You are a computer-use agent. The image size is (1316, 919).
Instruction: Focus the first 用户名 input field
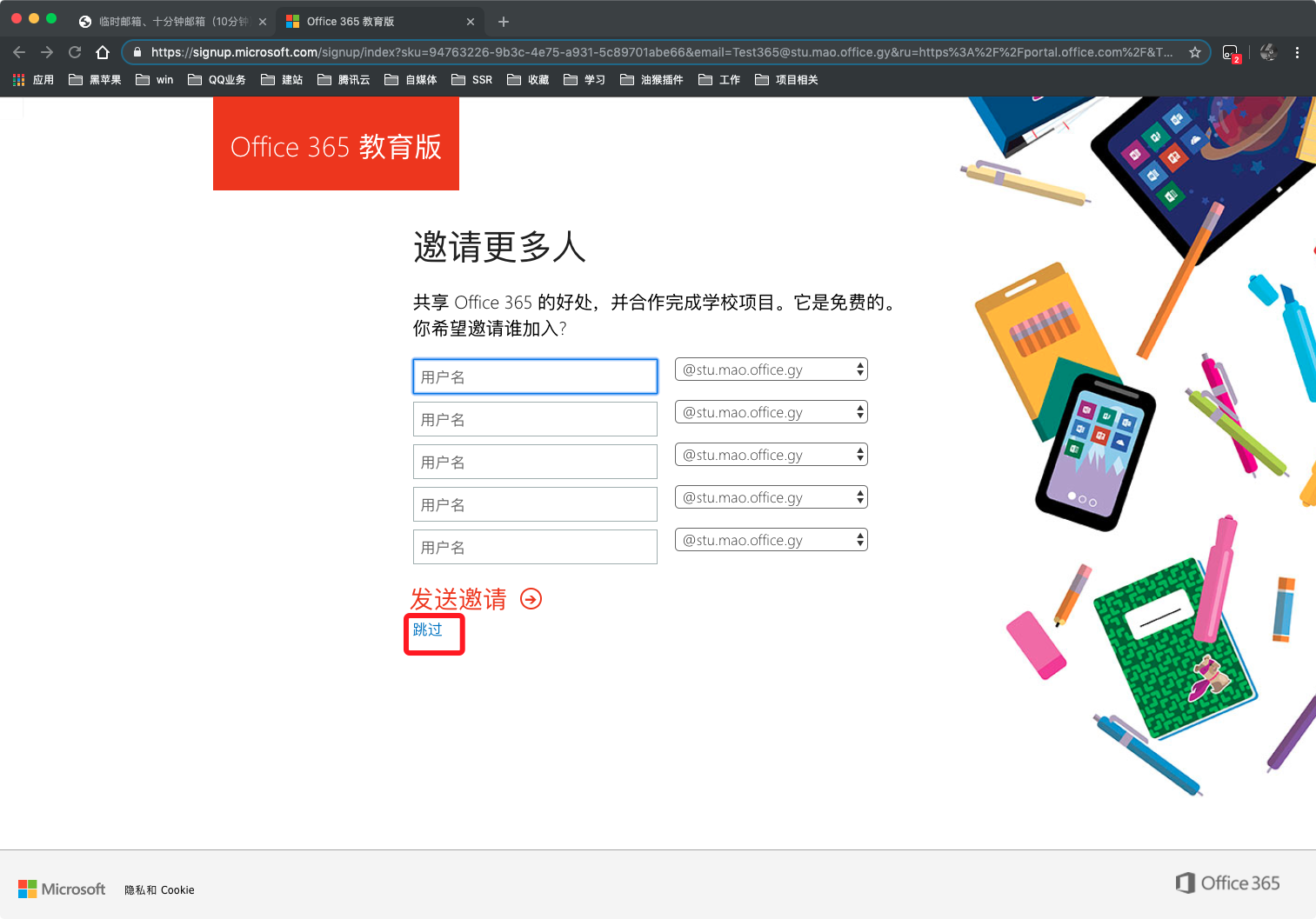[x=535, y=376]
